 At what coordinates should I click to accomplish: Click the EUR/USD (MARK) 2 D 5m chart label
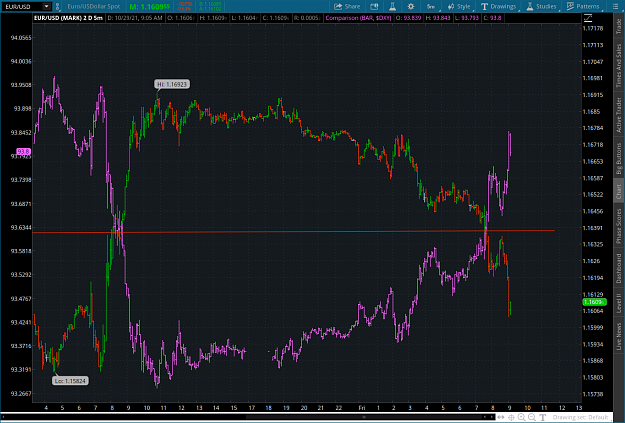[68, 18]
